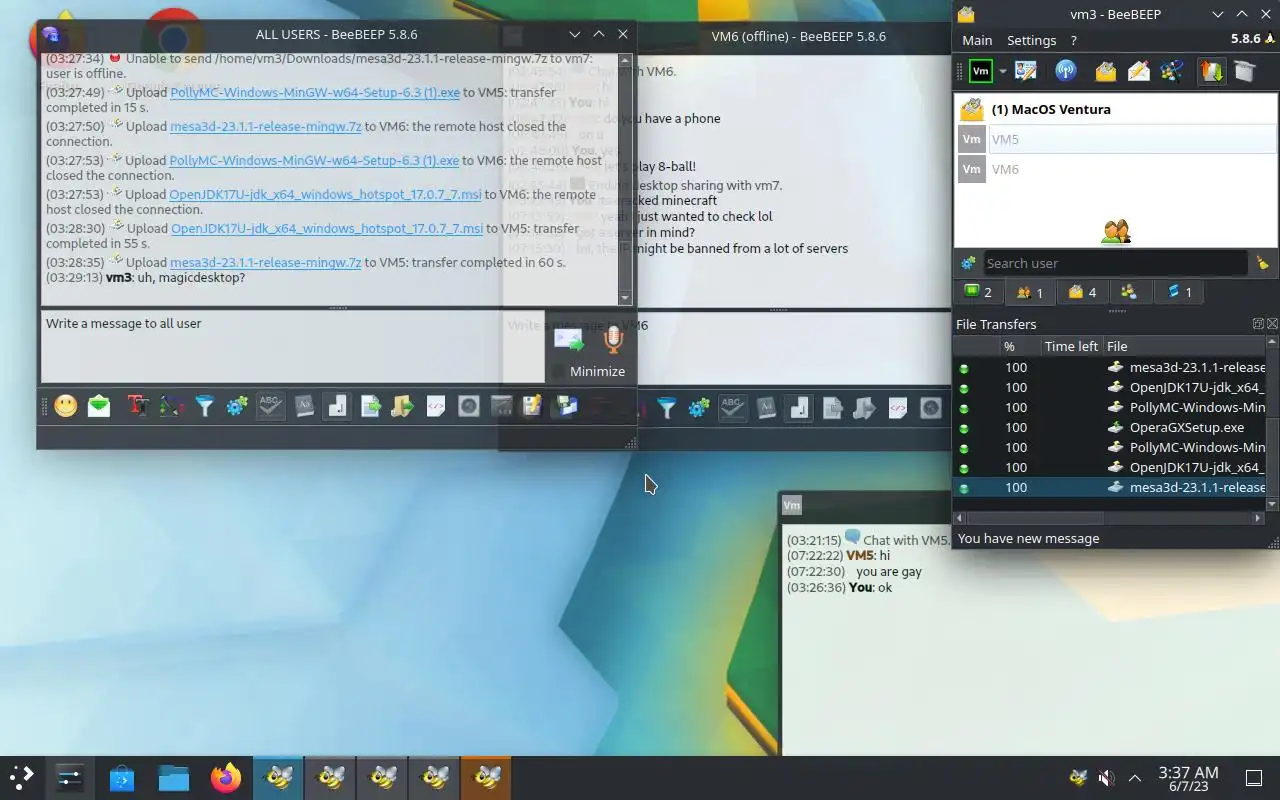Screen dimensions: 1280x800
Task: Click the send message arrow icon
Action: coord(568,340)
